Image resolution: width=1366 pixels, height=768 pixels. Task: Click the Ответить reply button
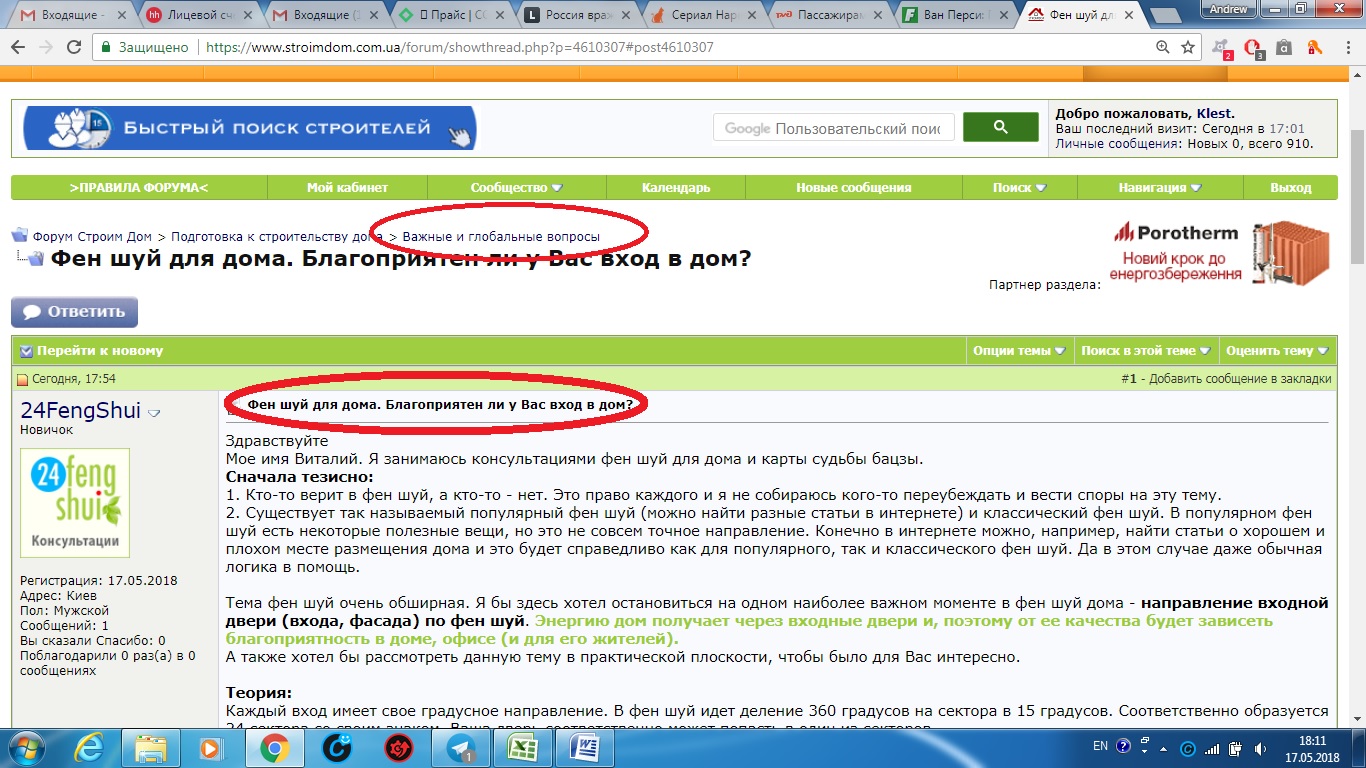75,312
